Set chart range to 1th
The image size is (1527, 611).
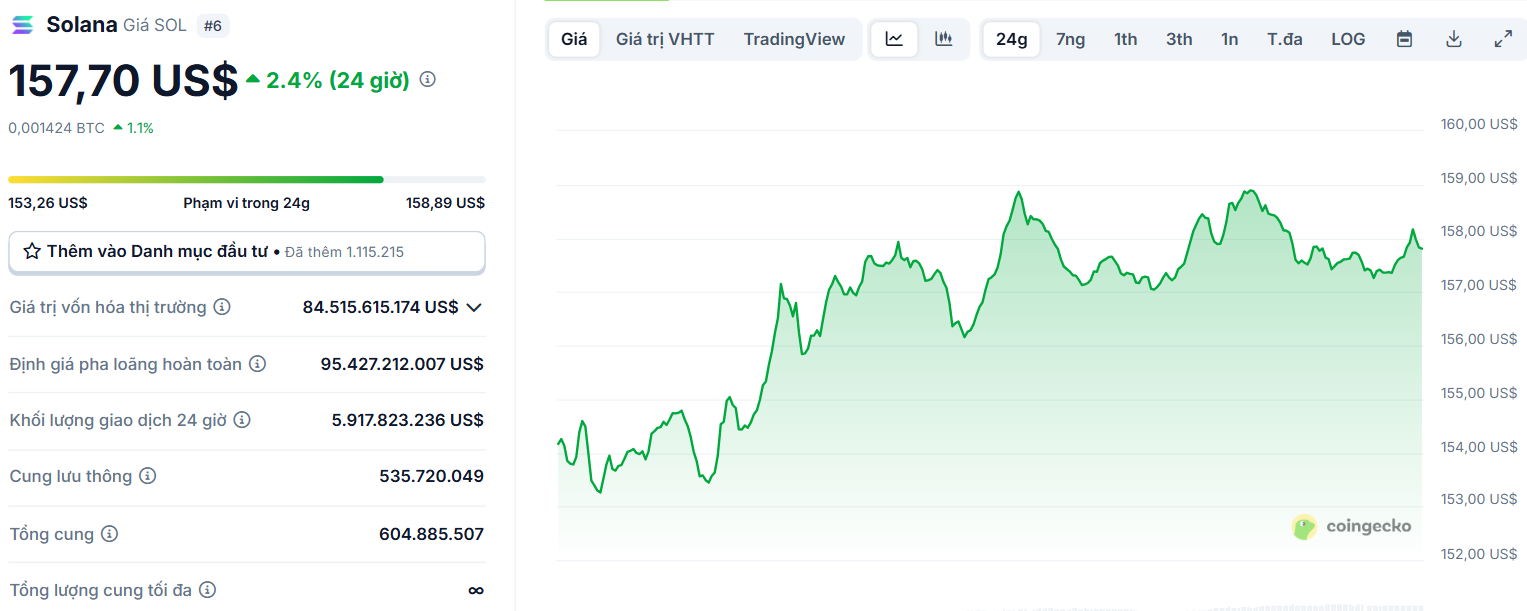coord(1126,39)
